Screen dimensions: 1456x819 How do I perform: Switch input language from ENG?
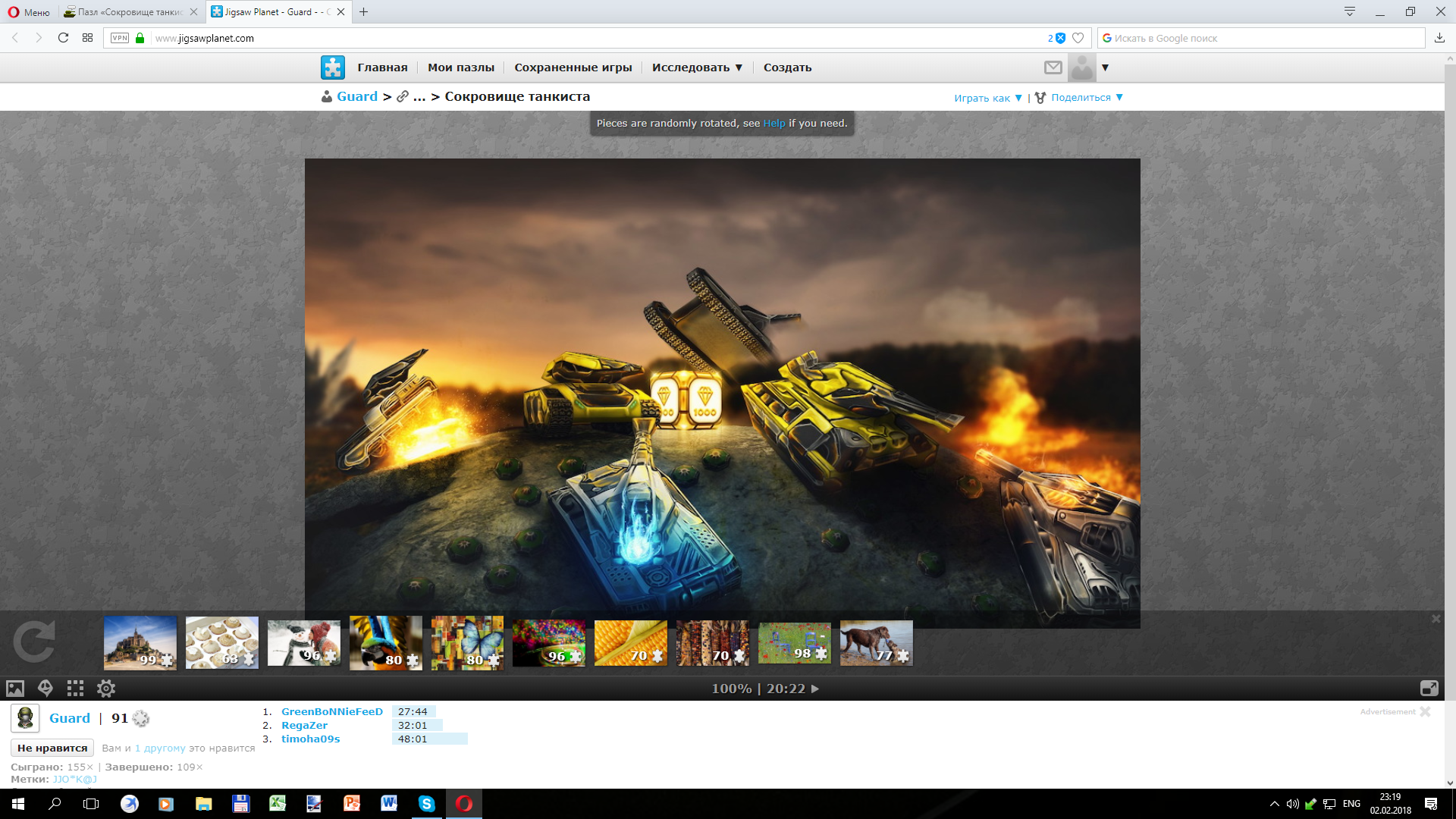click(1351, 804)
